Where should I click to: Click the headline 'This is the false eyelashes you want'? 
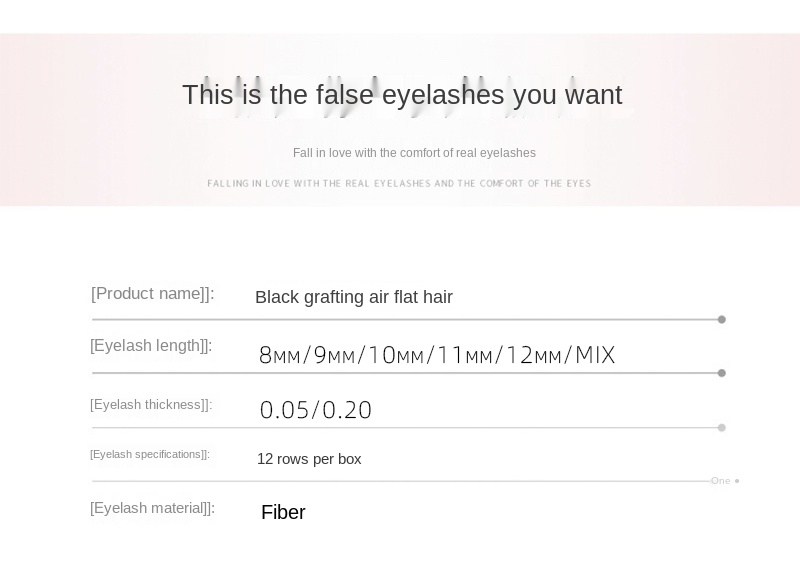click(402, 95)
